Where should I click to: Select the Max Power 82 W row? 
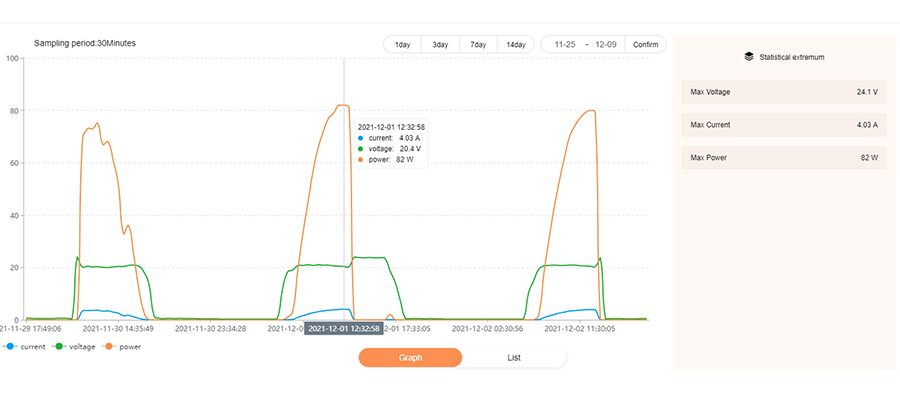coord(784,157)
